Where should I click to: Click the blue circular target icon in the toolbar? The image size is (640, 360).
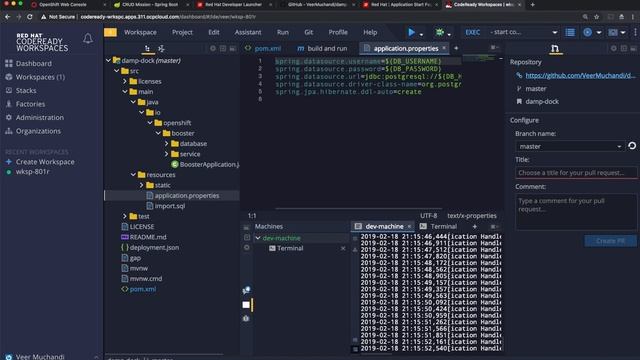[x=587, y=32]
